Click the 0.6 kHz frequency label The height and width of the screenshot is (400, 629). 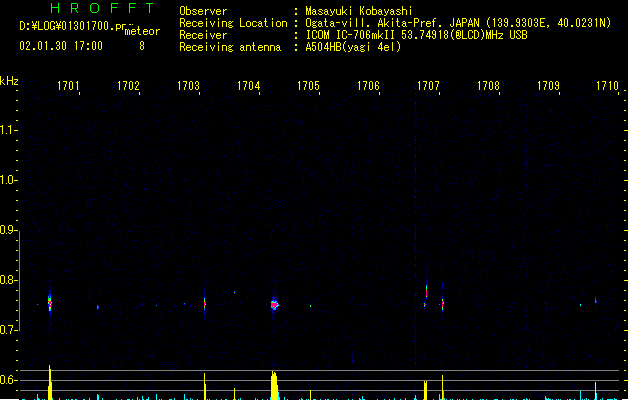tap(8, 380)
